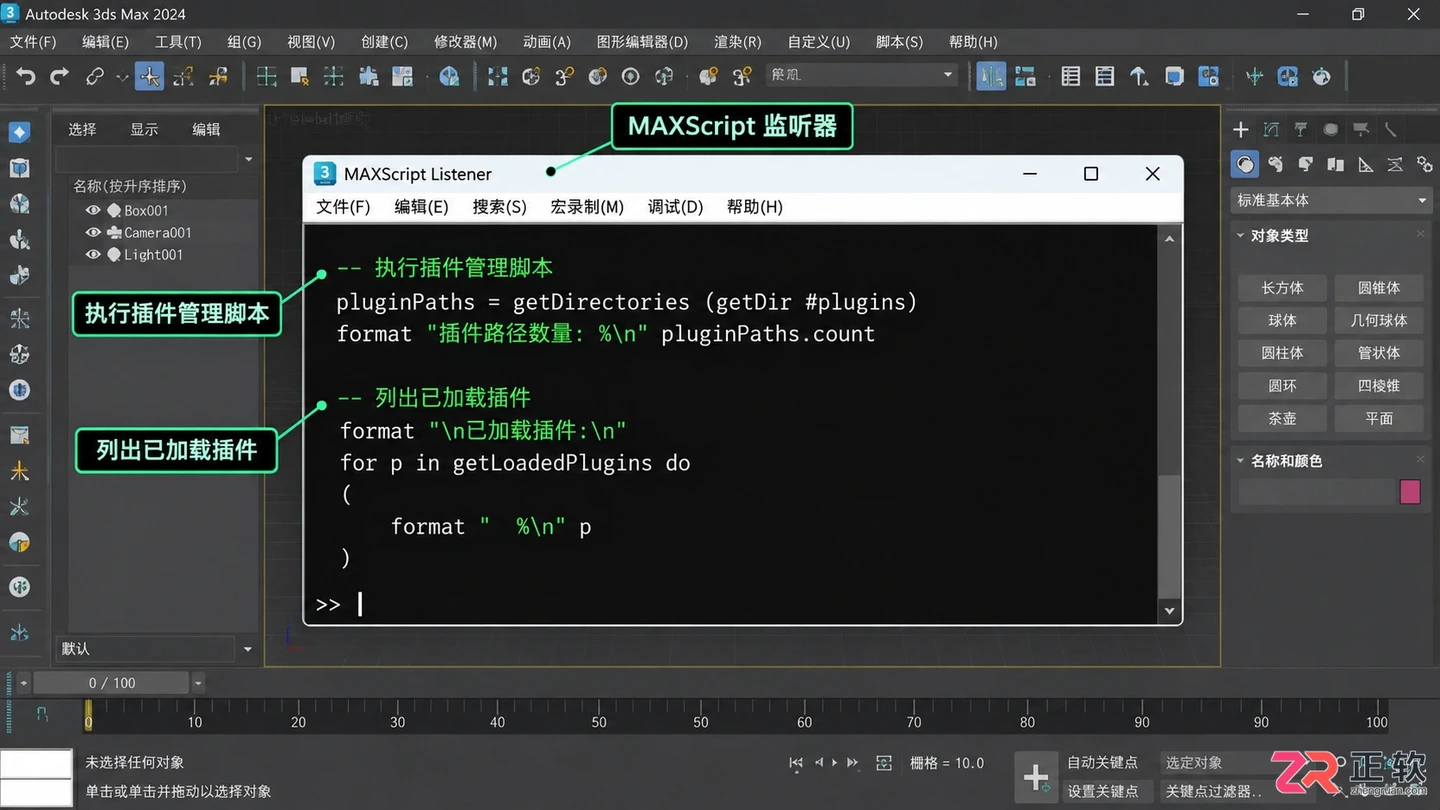Click the 3ds Max app logo
The height and width of the screenshot is (810, 1440).
(9, 13)
